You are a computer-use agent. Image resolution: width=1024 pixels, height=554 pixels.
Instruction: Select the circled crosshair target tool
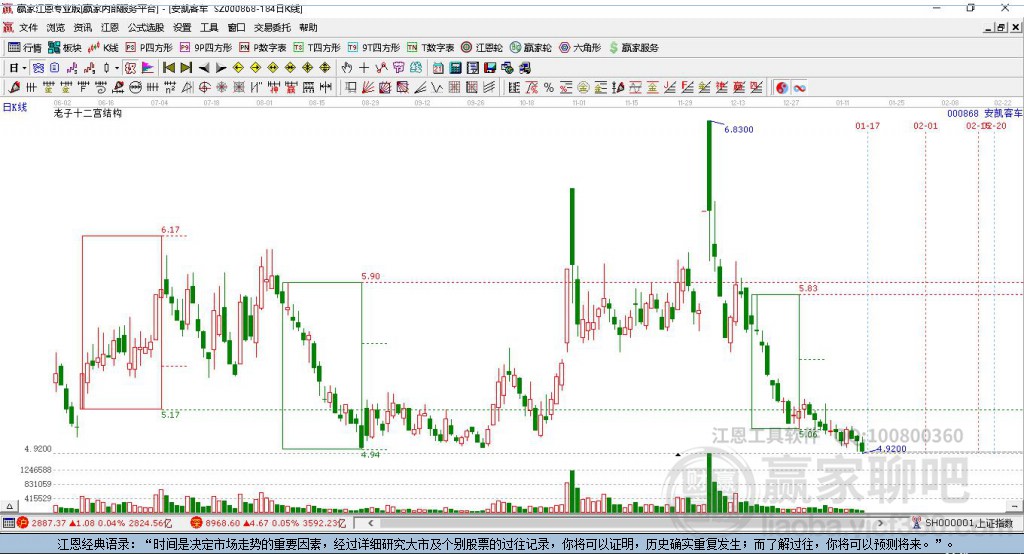[x=204, y=88]
